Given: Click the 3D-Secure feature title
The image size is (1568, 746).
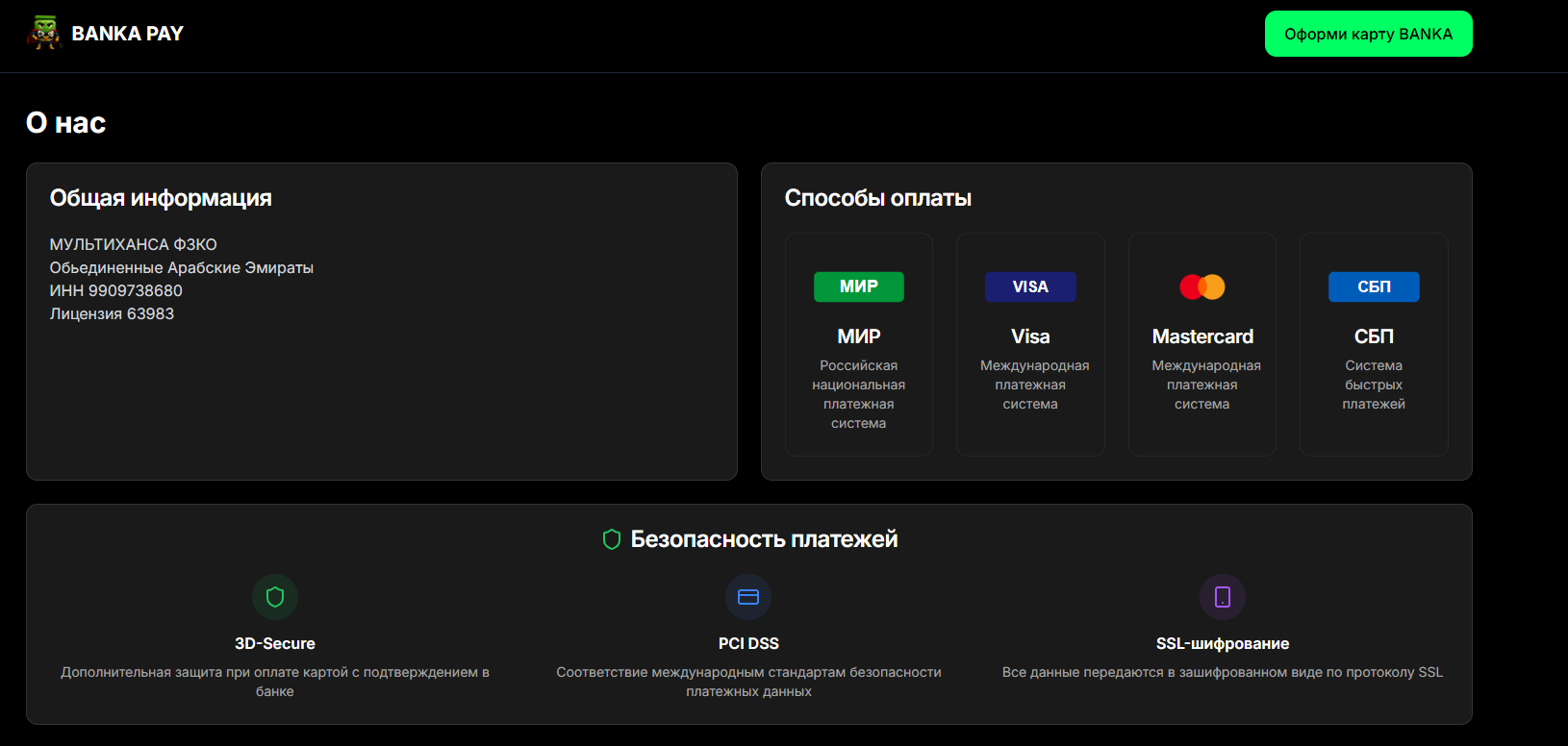Looking at the screenshot, I should 275,643.
